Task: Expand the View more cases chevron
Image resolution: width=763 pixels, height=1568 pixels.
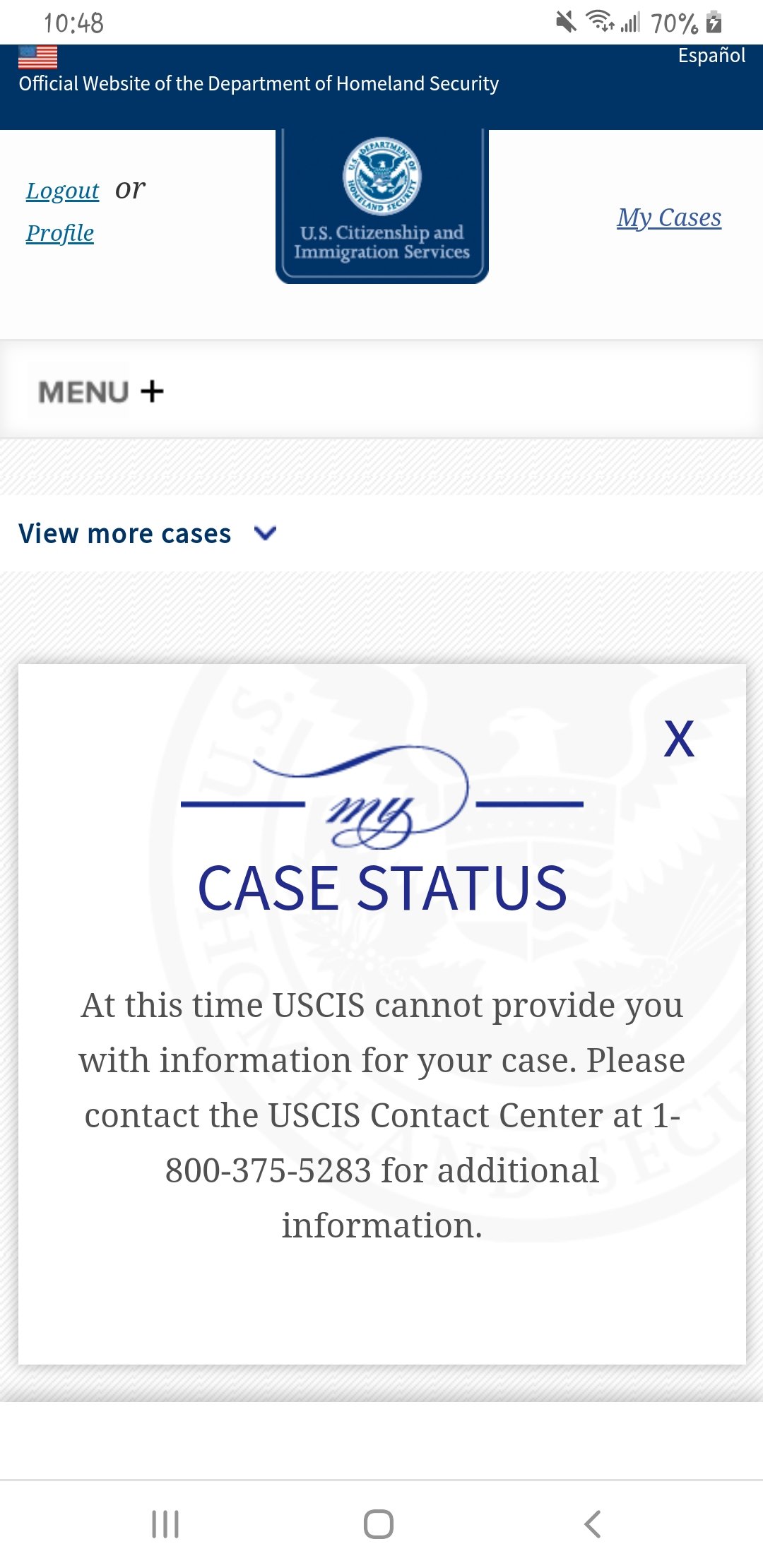Action: (265, 533)
